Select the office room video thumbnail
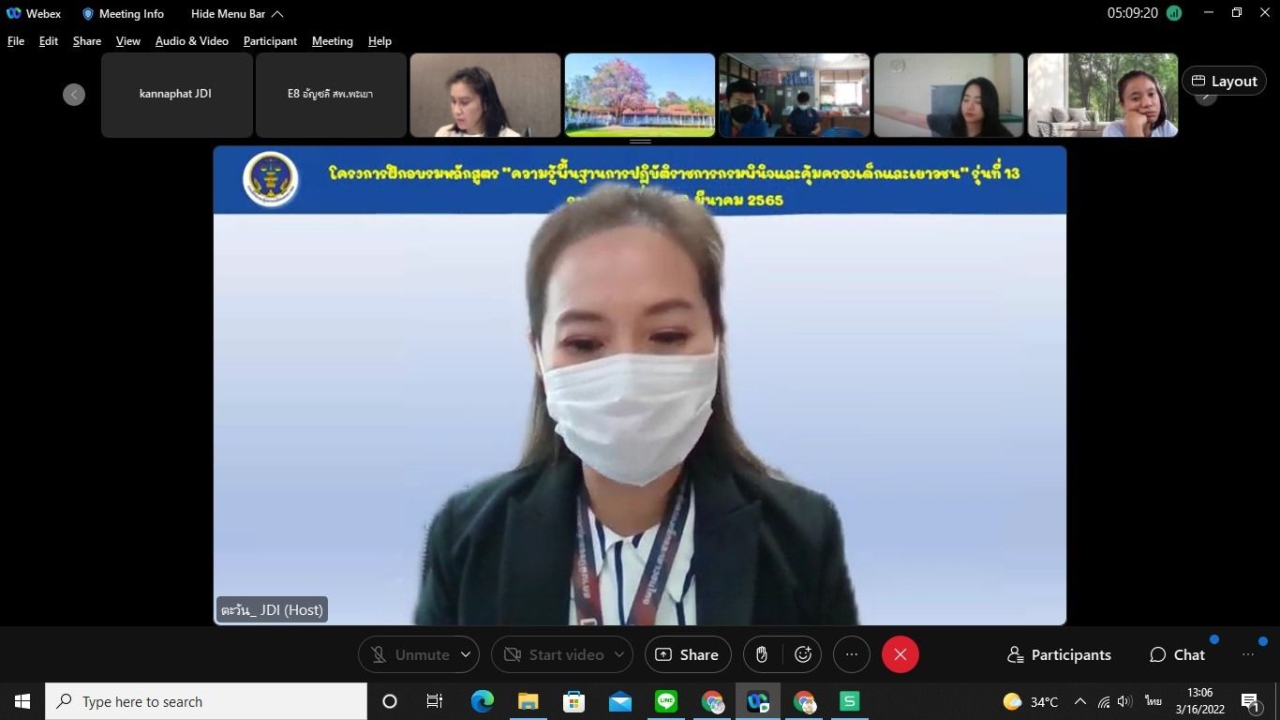This screenshot has height=720, width=1280. pos(794,95)
